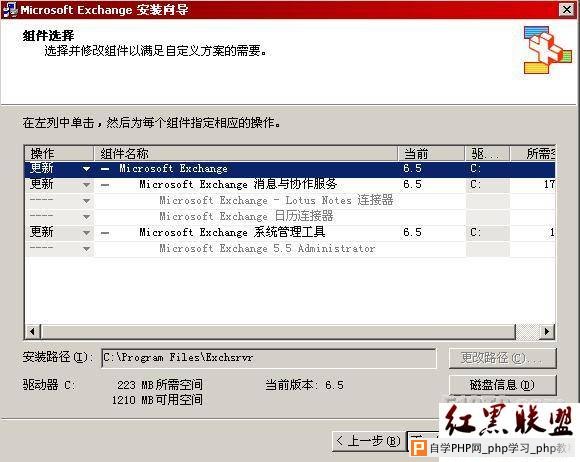The height and width of the screenshot is (462, 580).
Task: Open action dropdown for Lotus Notes 连接器 row
Action: pyautogui.click(x=86, y=201)
